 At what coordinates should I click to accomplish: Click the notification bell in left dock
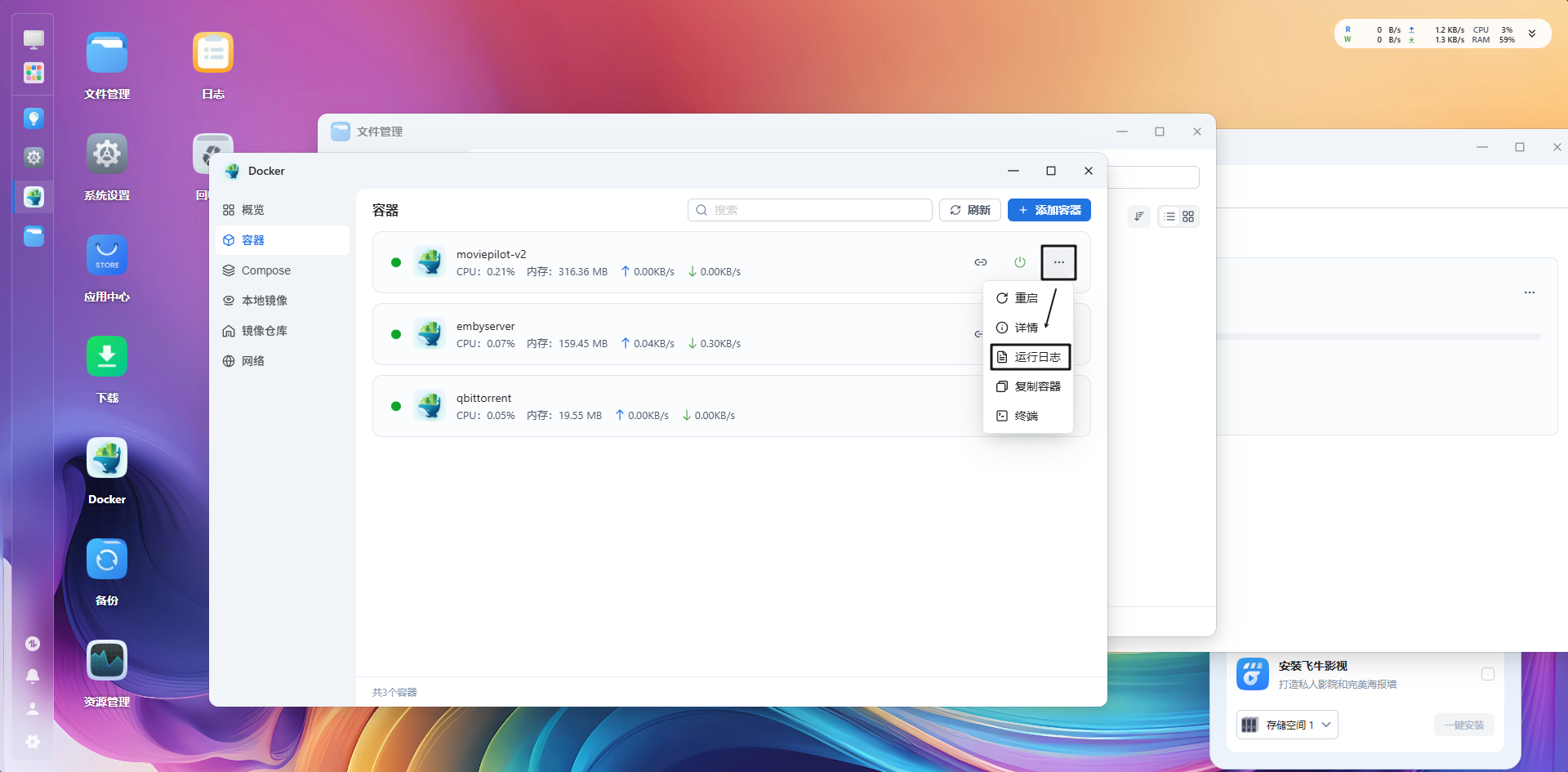[33, 676]
